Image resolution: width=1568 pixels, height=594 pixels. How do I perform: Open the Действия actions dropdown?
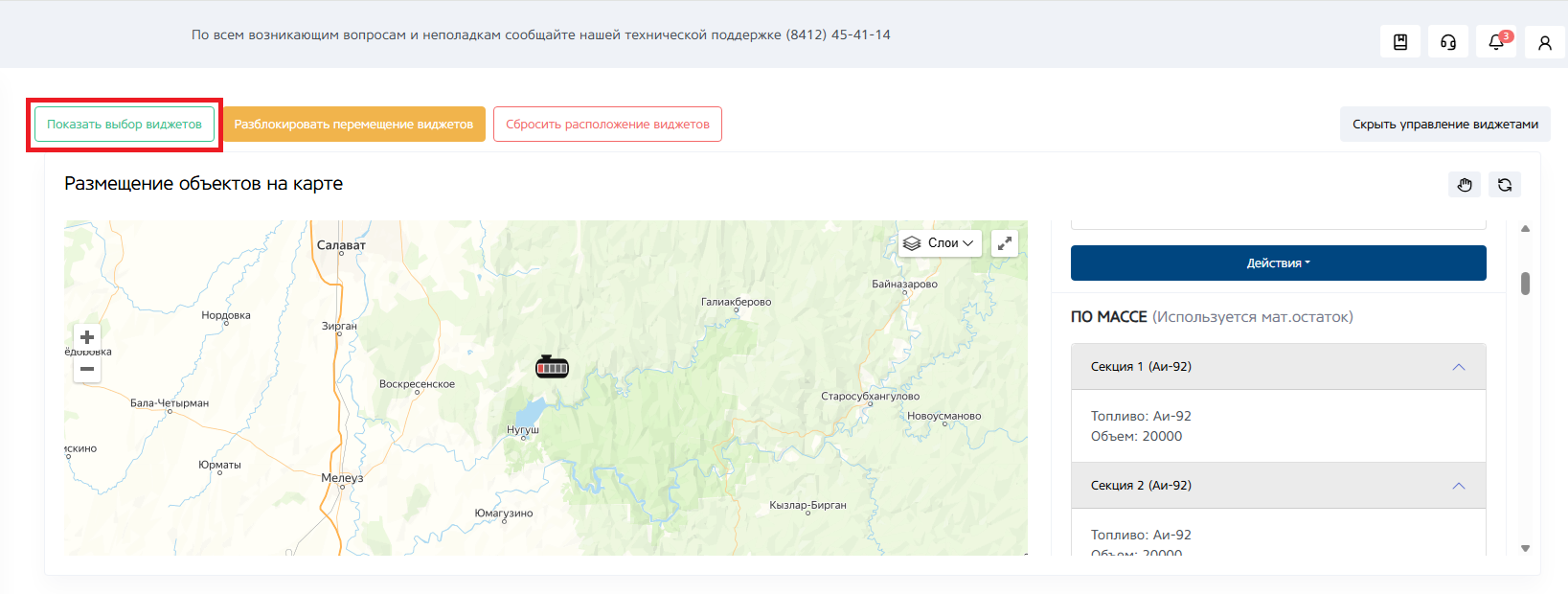coord(1279,263)
